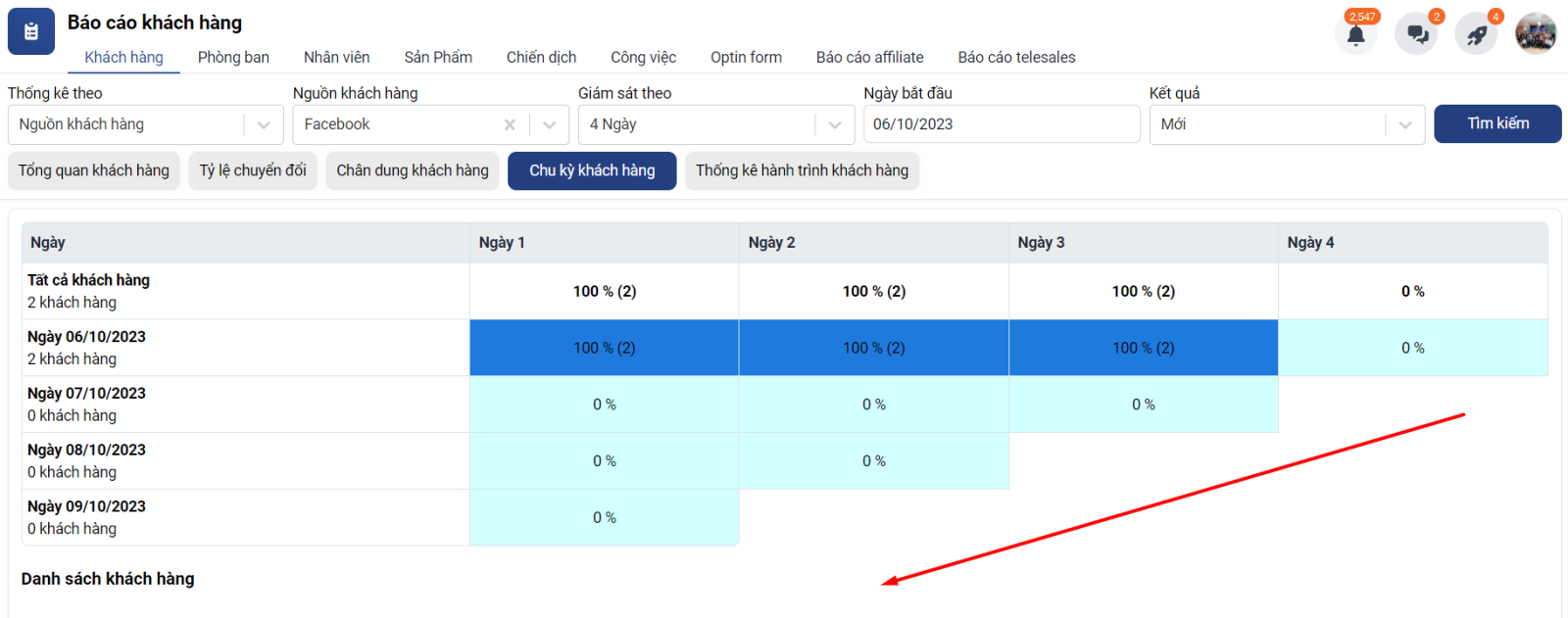Click the Ngày bắt đầu date field
Screen dimensions: 1568x618
point(1001,124)
